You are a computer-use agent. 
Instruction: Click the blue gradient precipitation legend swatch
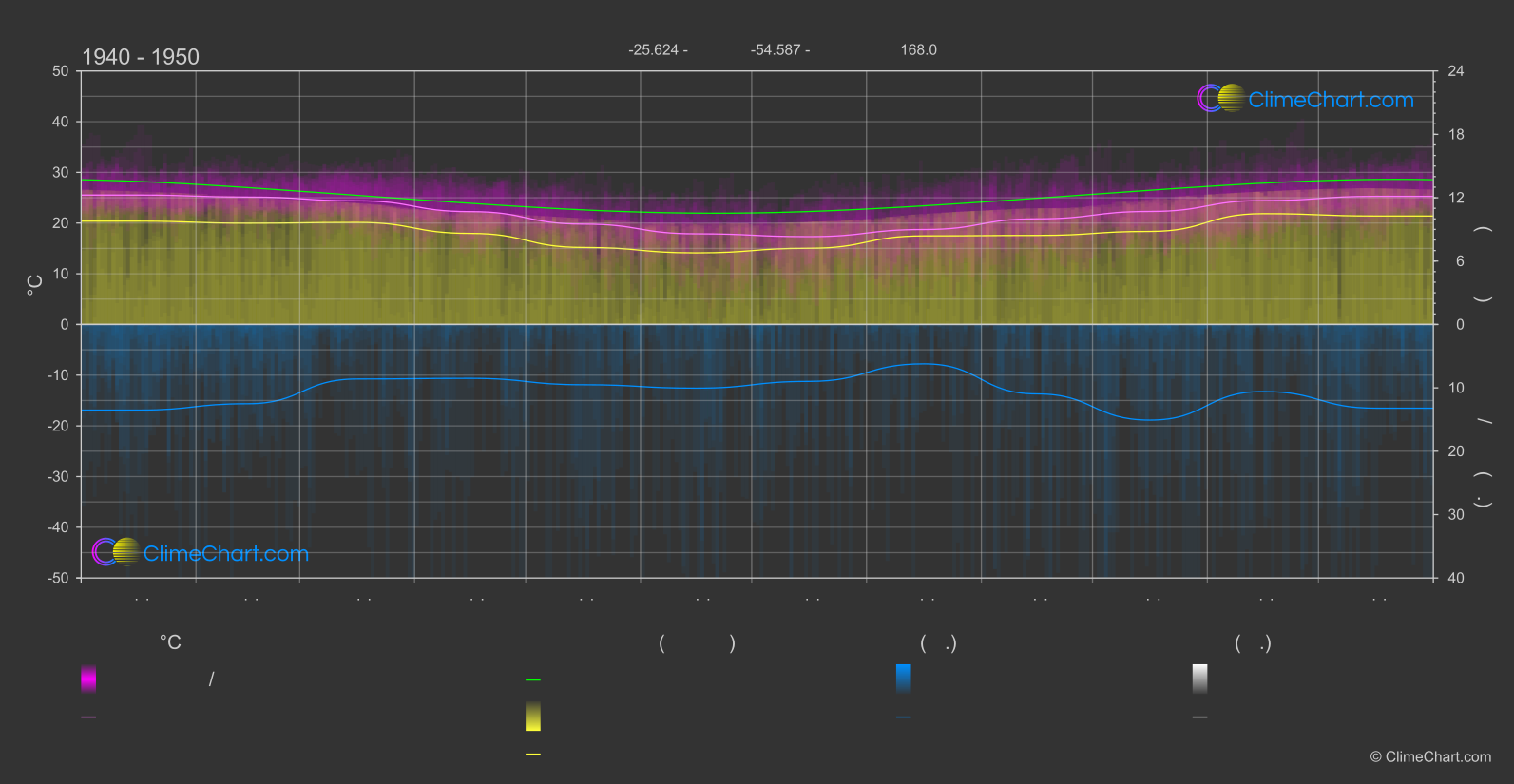903,679
